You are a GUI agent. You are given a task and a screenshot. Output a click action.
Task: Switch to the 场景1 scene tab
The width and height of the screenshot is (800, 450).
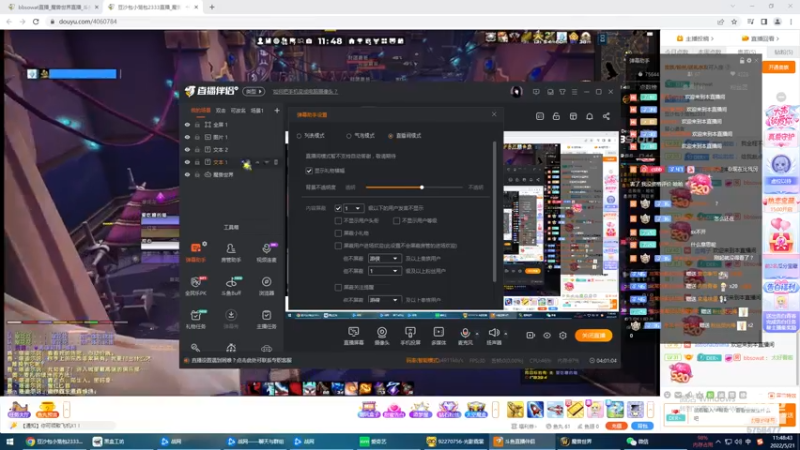257,110
